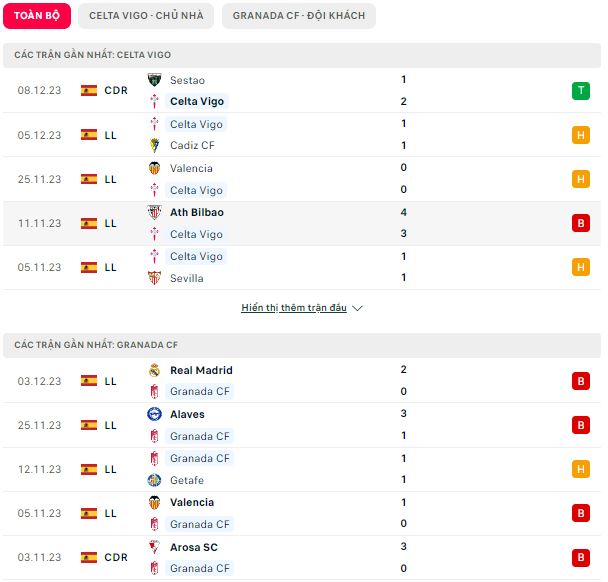Click the chevron beside show more matches
This screenshot has height=582, width=608.
(357, 308)
